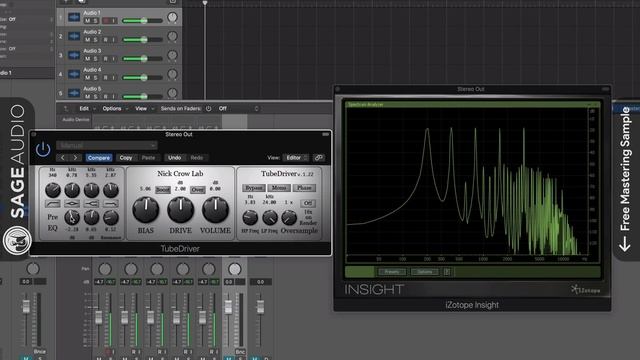
Task: Click the Audio 1 track pan knob
Action: click(x=172, y=17)
